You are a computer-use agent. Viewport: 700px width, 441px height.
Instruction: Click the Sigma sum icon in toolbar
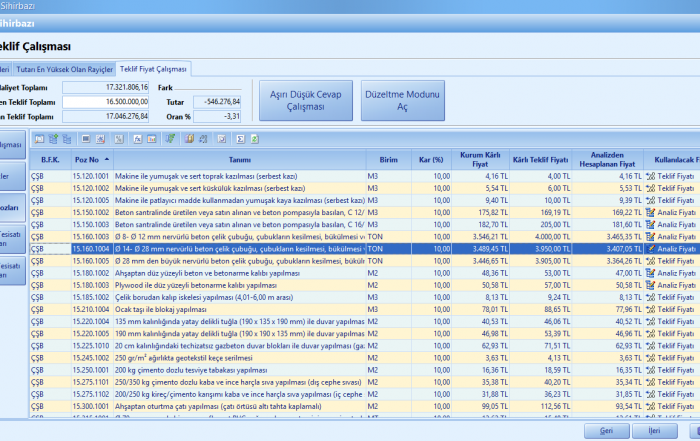click(240, 139)
